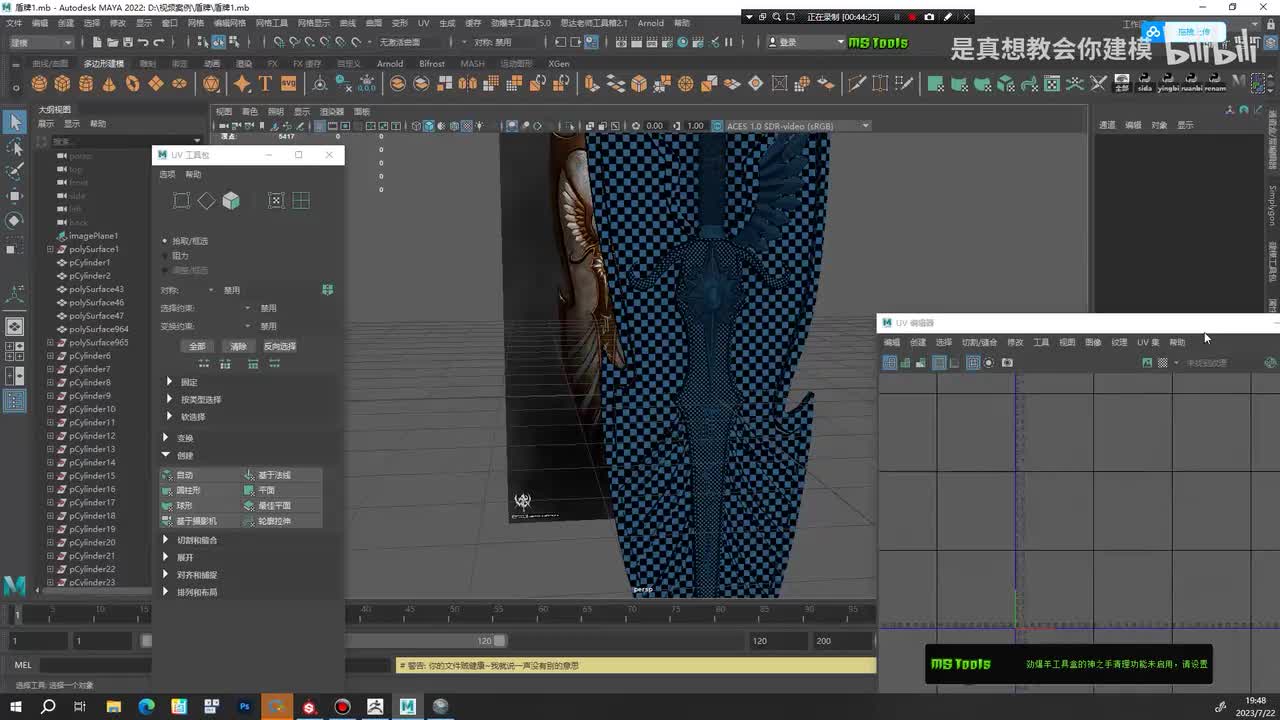Click the Select All button in UV Toolkit
1280x720 pixels.
[197, 346]
